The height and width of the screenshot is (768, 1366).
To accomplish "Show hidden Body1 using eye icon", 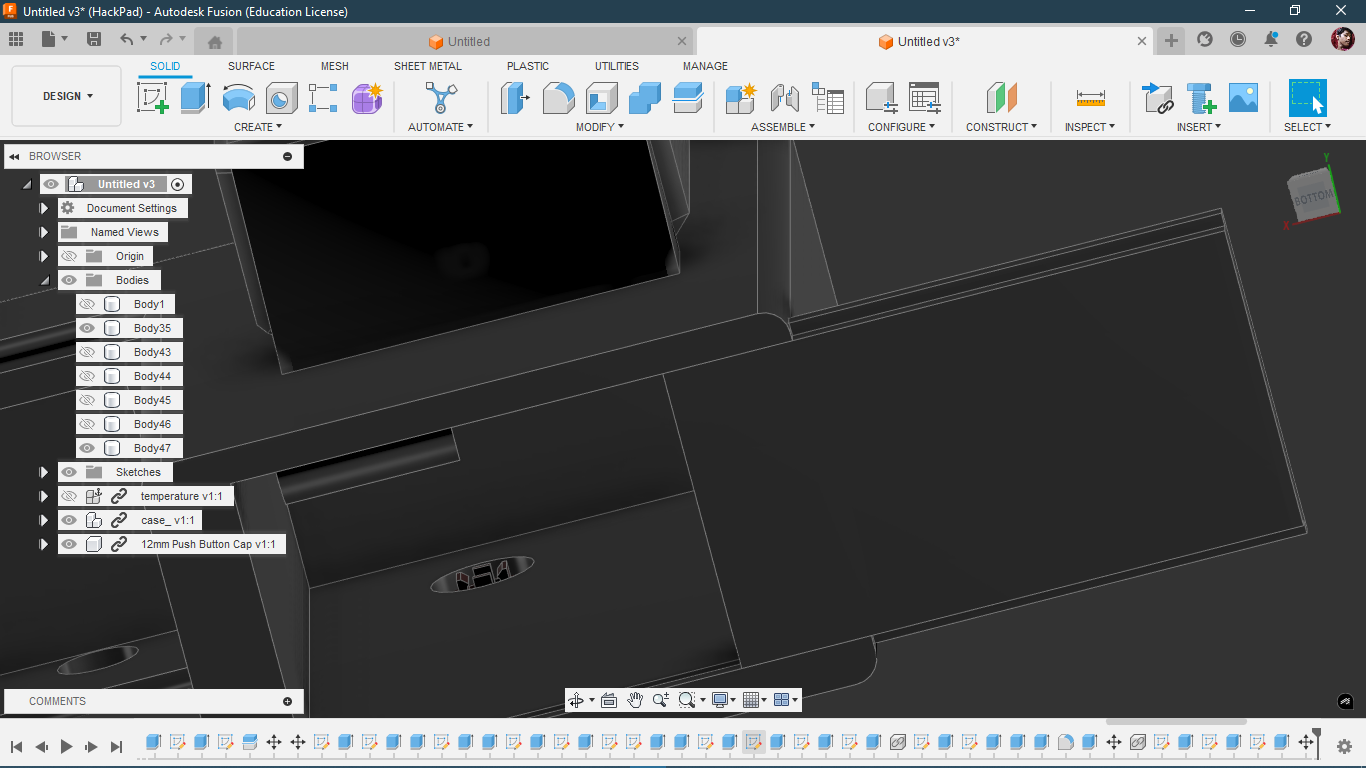I will pos(87,304).
